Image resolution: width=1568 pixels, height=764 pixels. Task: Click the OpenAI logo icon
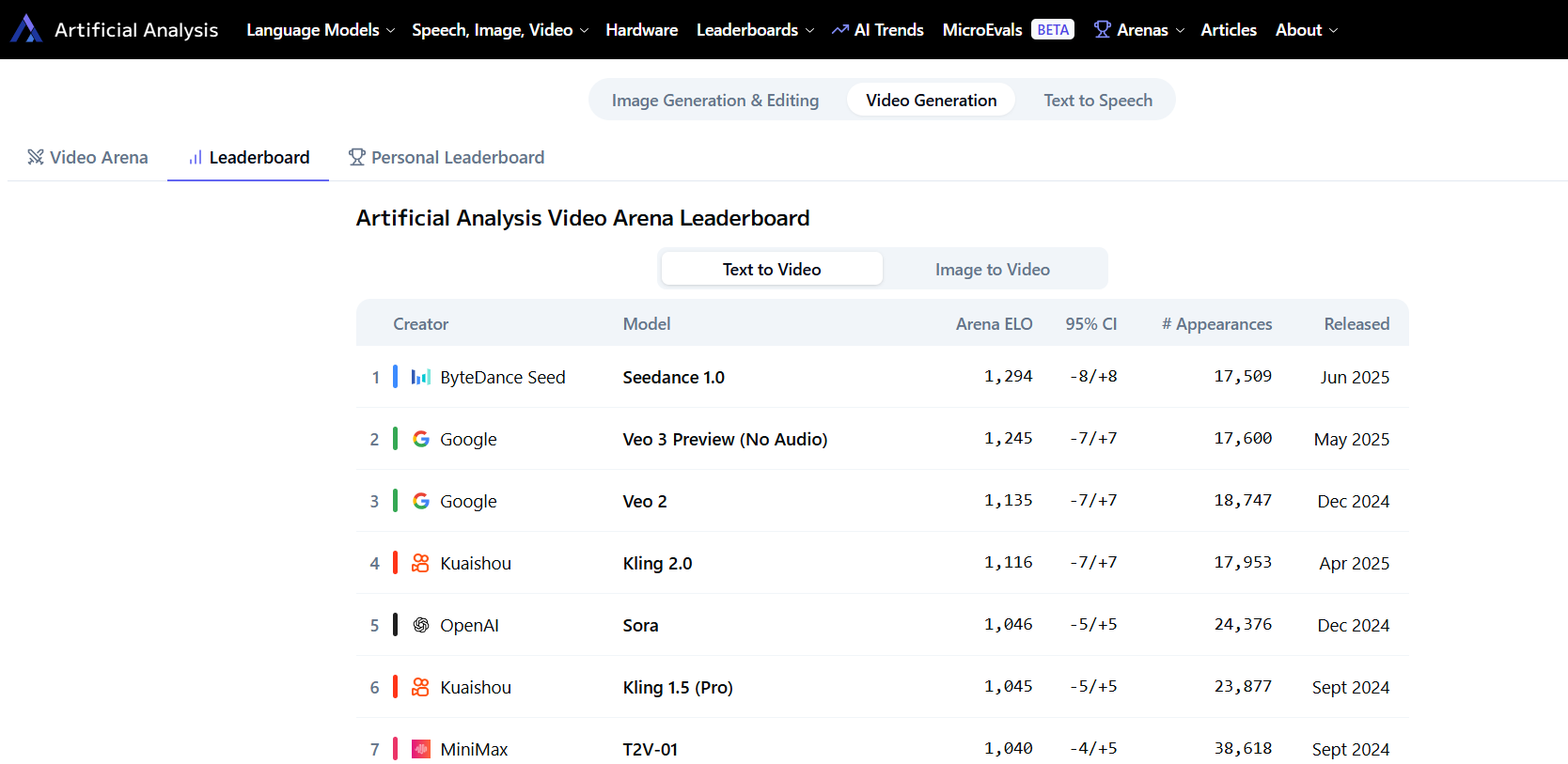click(421, 625)
